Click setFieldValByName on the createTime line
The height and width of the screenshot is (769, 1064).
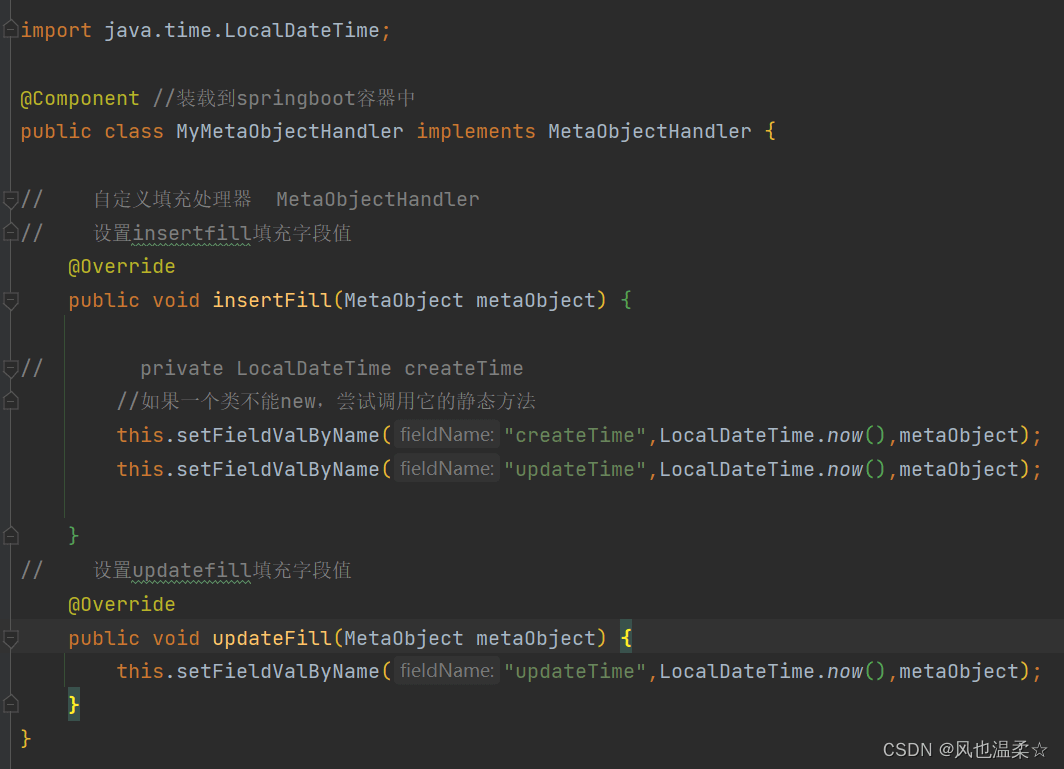(x=278, y=436)
